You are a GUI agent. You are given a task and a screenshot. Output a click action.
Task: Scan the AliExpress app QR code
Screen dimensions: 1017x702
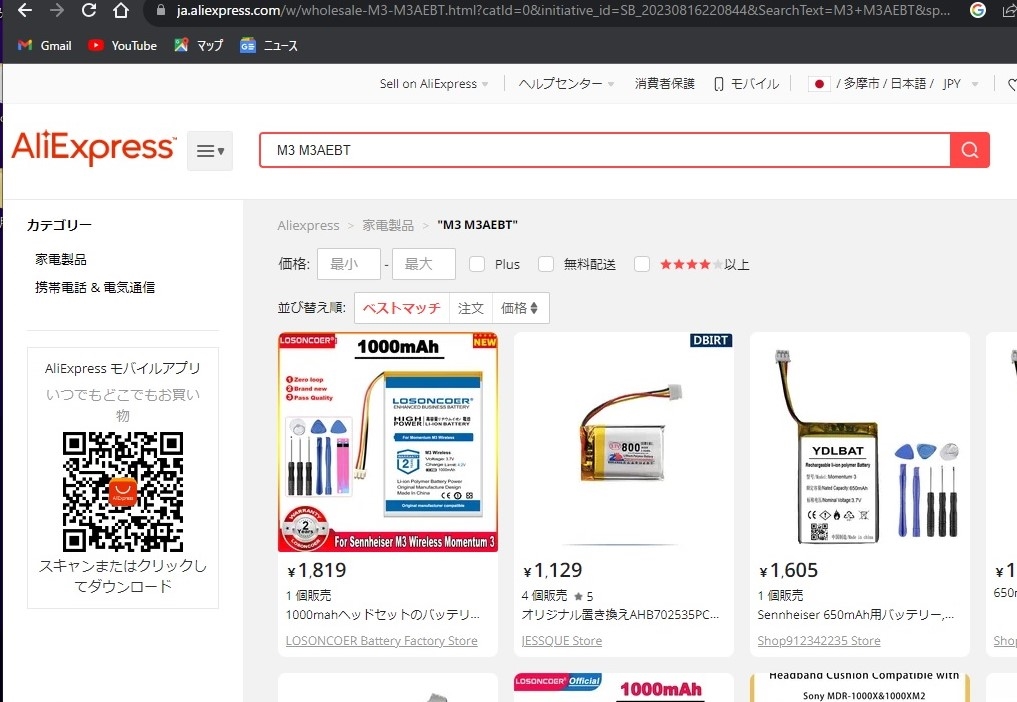(123, 492)
